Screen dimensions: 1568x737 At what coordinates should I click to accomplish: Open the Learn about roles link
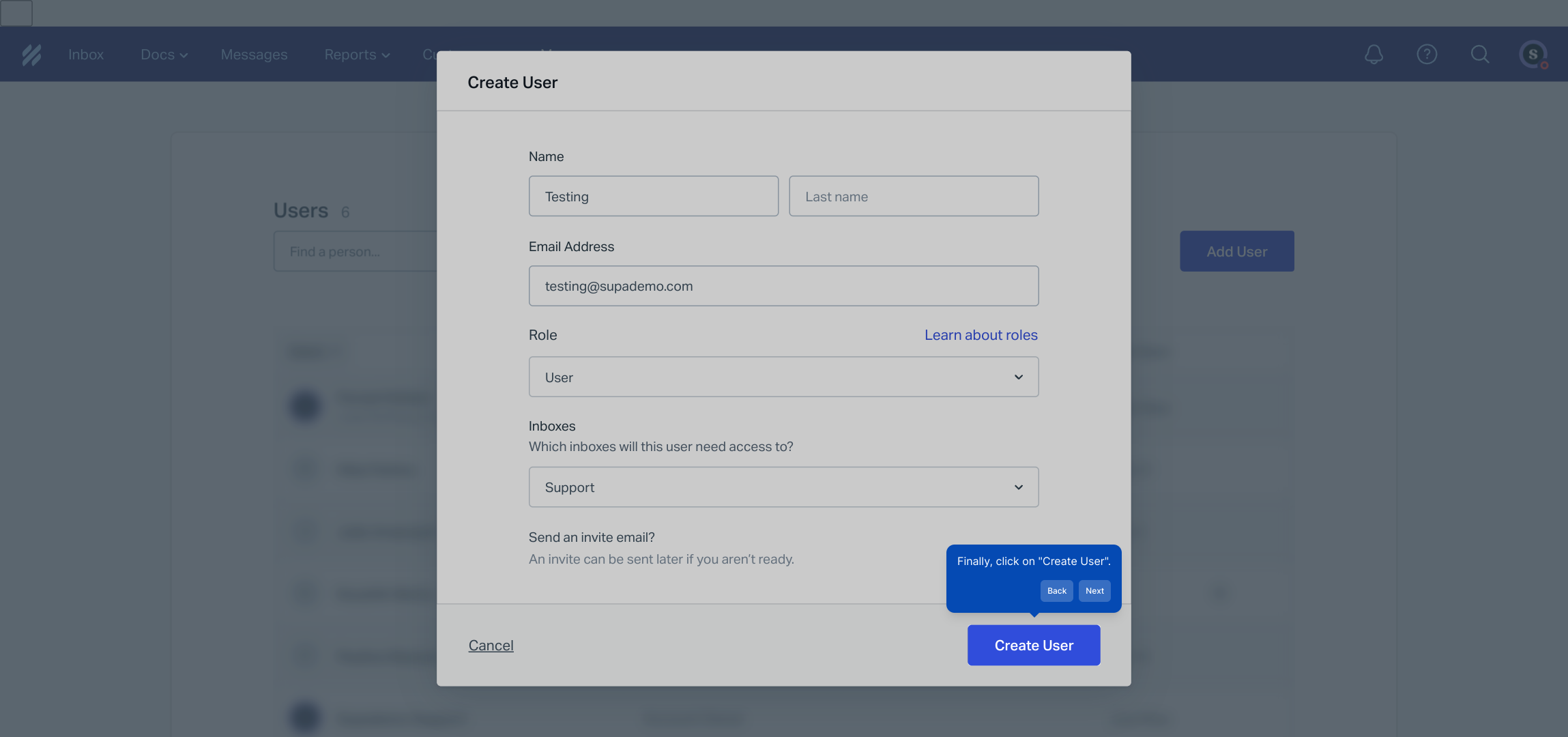(981, 335)
